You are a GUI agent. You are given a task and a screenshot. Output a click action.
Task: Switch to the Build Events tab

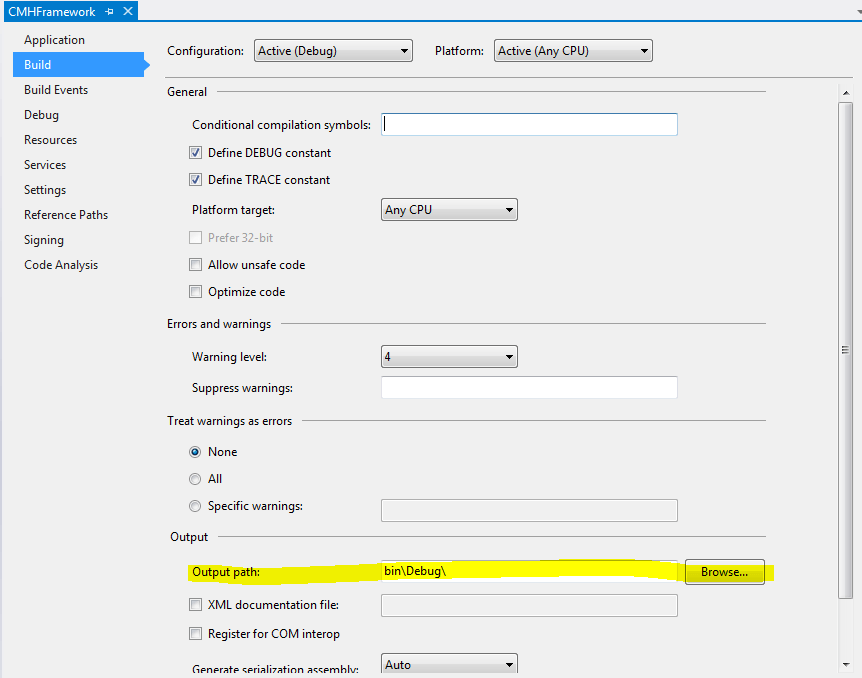56,90
